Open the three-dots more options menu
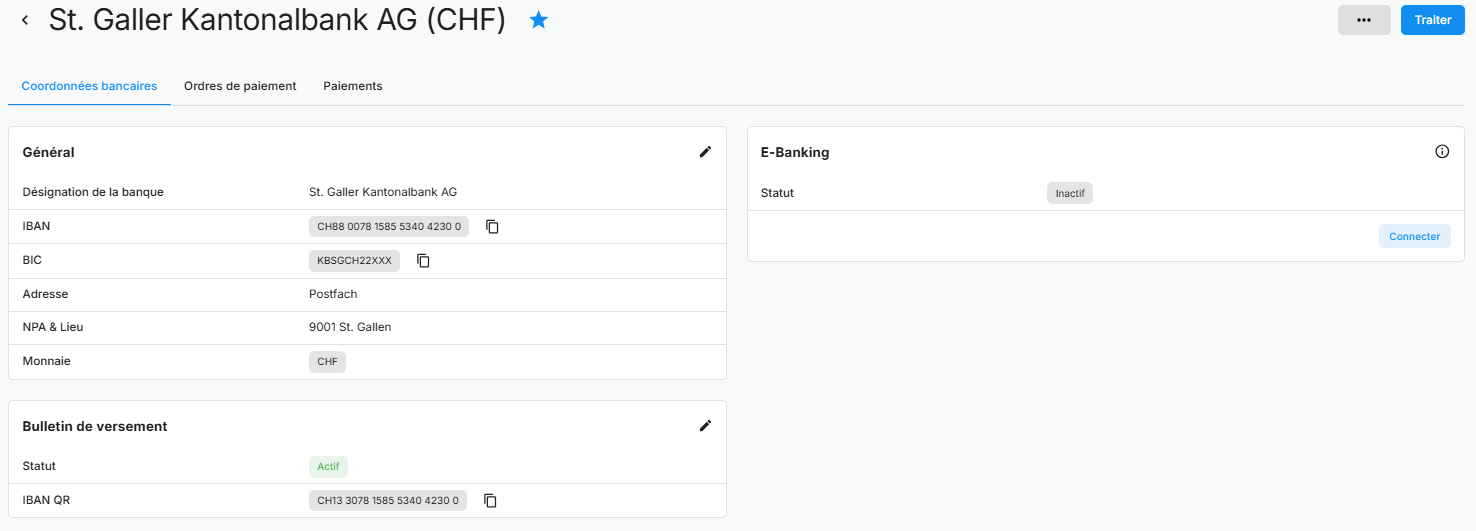1476x531 pixels. [x=1364, y=20]
